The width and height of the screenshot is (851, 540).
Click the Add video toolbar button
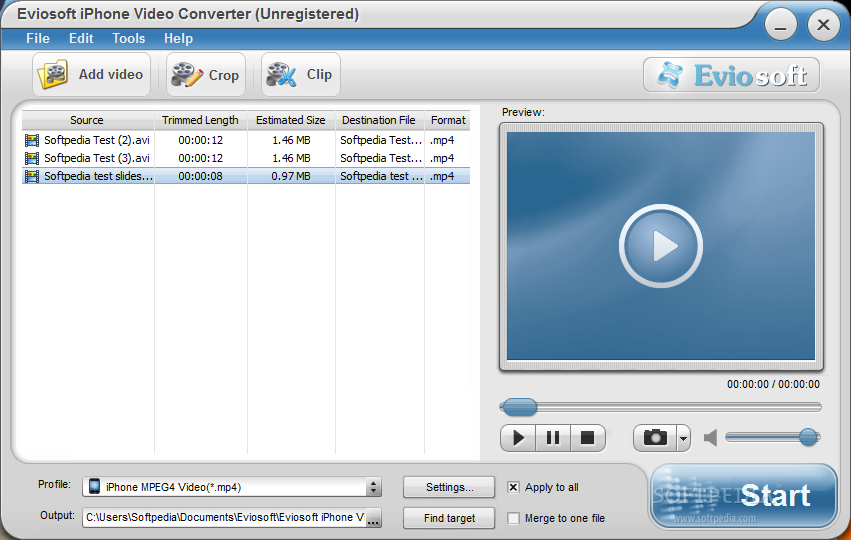[91, 74]
